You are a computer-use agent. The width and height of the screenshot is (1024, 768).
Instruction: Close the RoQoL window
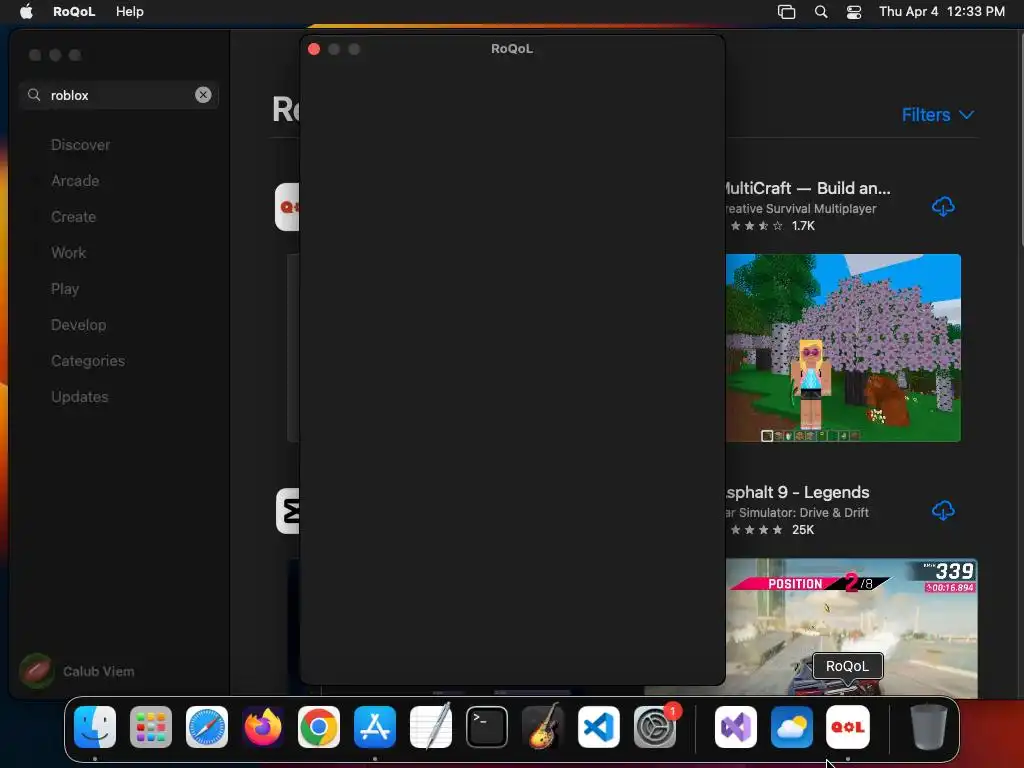point(314,49)
